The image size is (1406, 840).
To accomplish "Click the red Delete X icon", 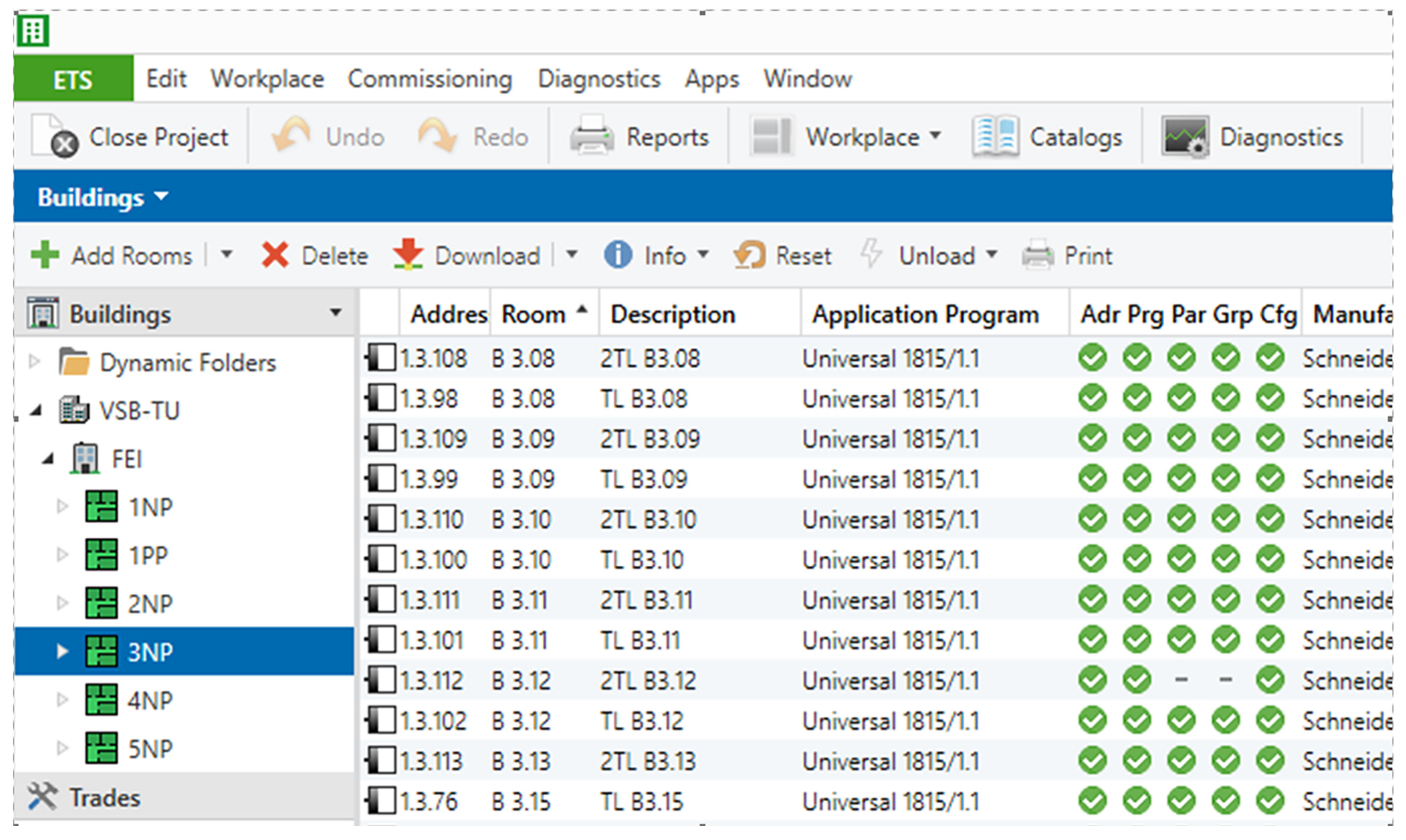I will tap(275, 255).
